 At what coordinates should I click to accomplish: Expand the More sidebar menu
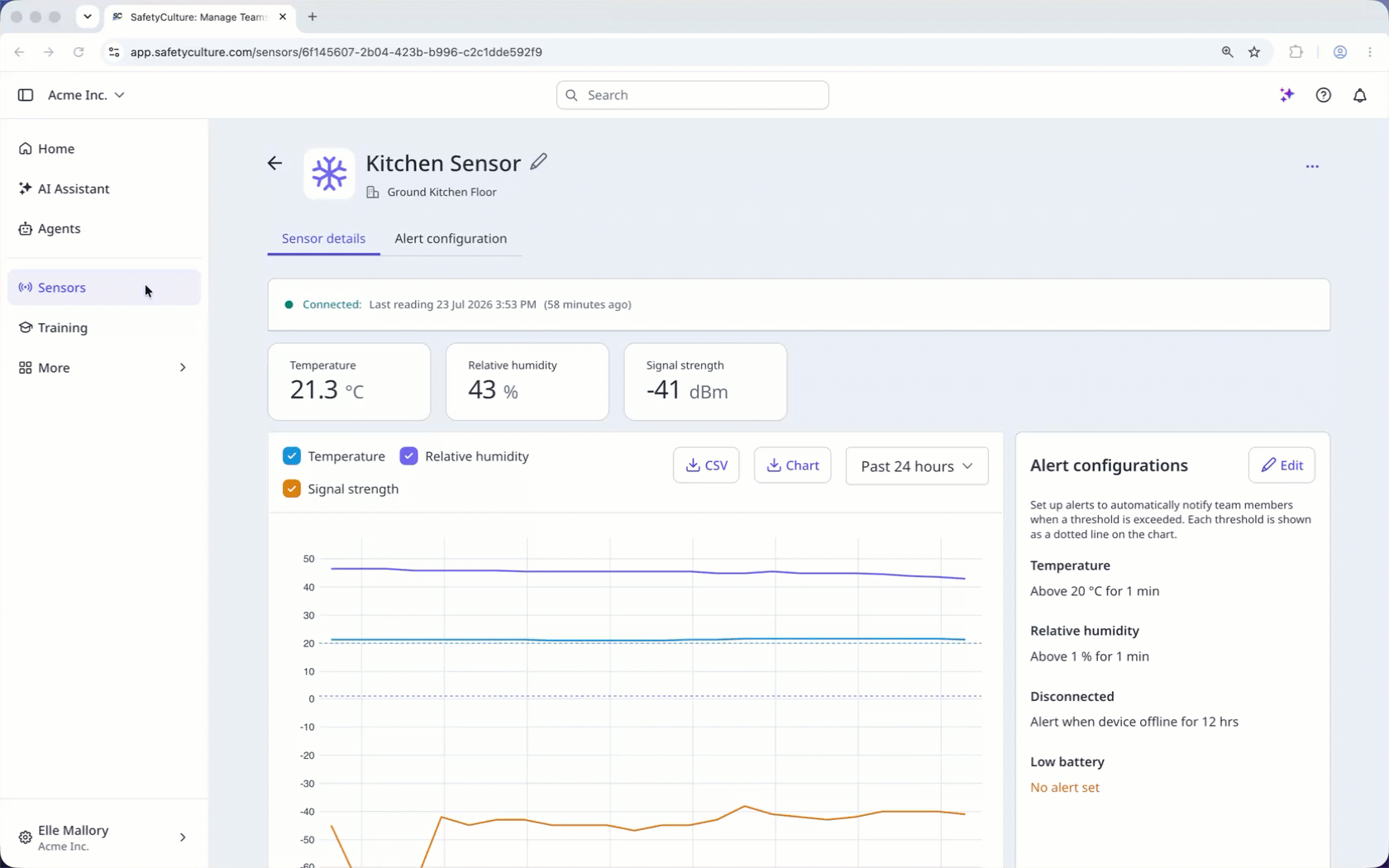[104, 368]
